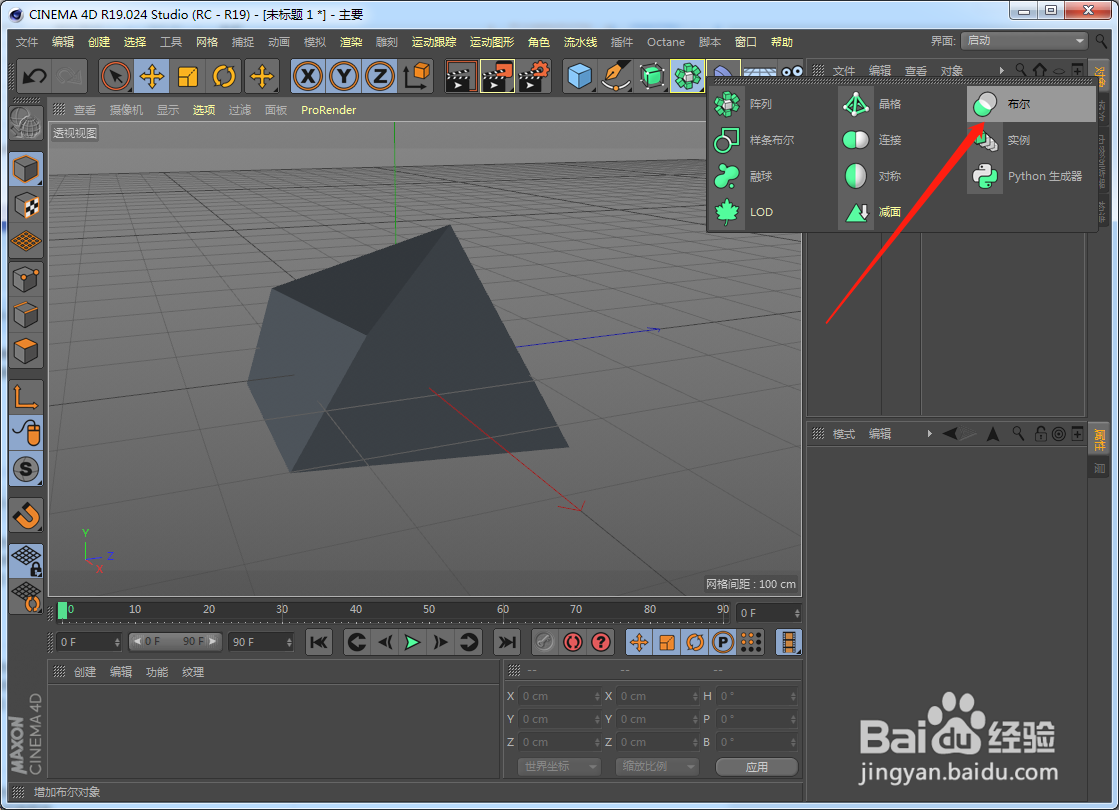Choose 对称 from the popup
Screen dimensions: 1119x810
901,176
